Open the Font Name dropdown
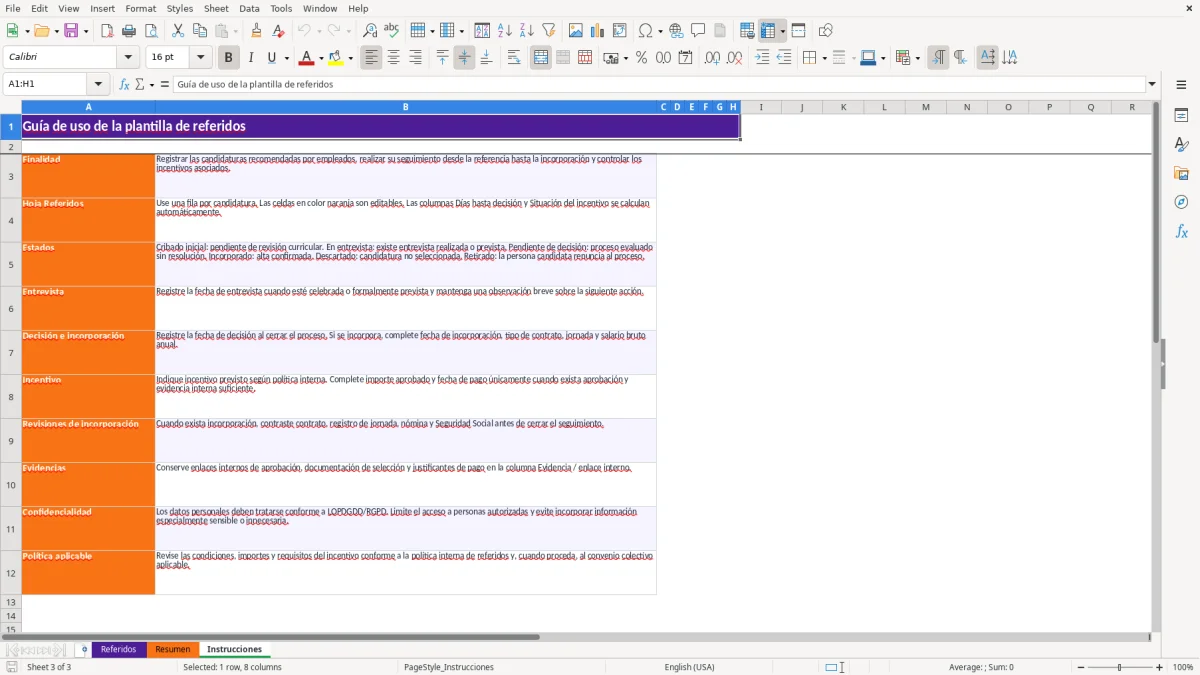 point(128,58)
